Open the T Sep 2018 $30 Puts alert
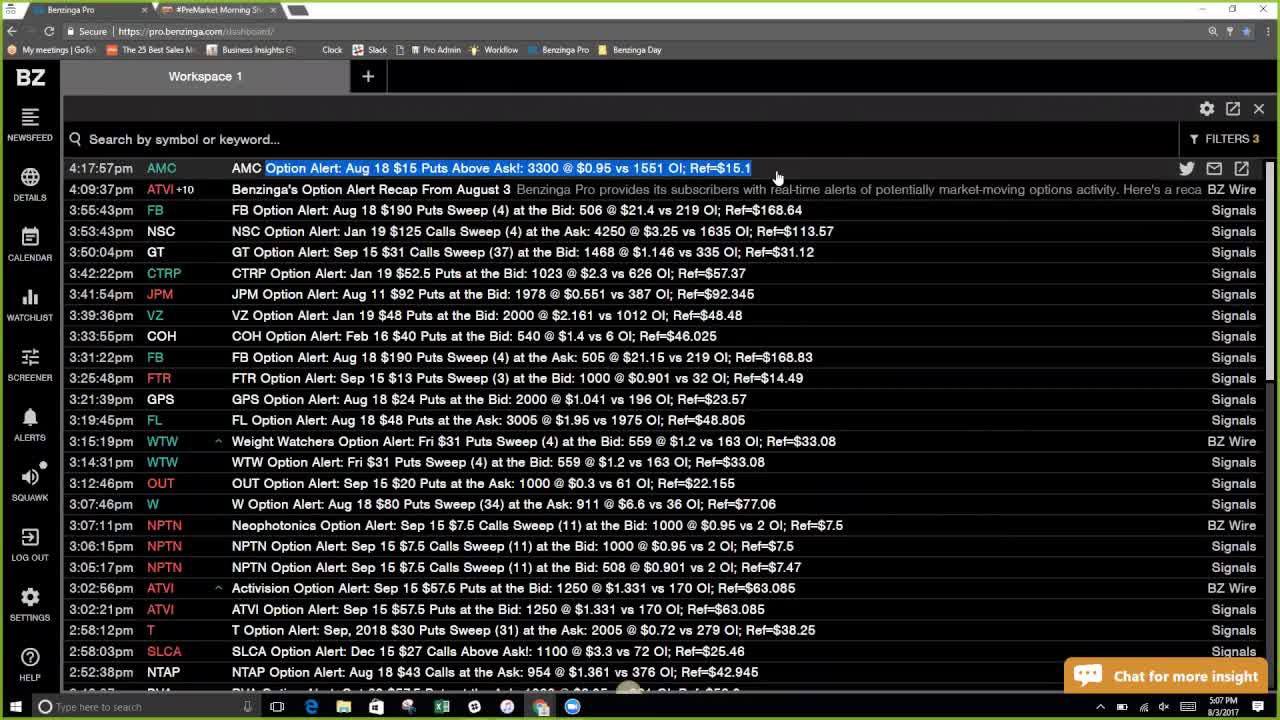The width and height of the screenshot is (1280, 720). click(x=523, y=630)
